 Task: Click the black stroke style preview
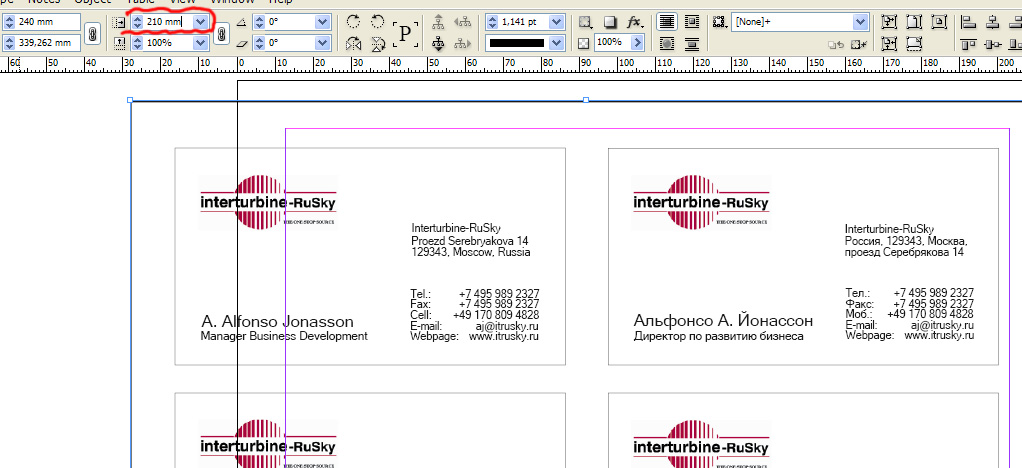coord(517,43)
